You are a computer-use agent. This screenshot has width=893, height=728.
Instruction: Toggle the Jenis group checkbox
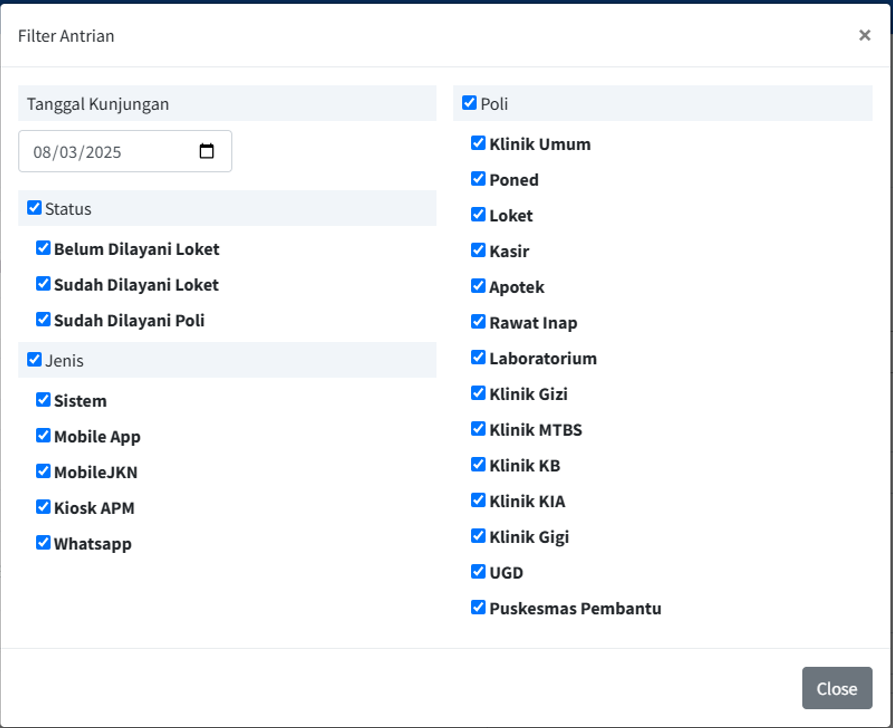[35, 359]
